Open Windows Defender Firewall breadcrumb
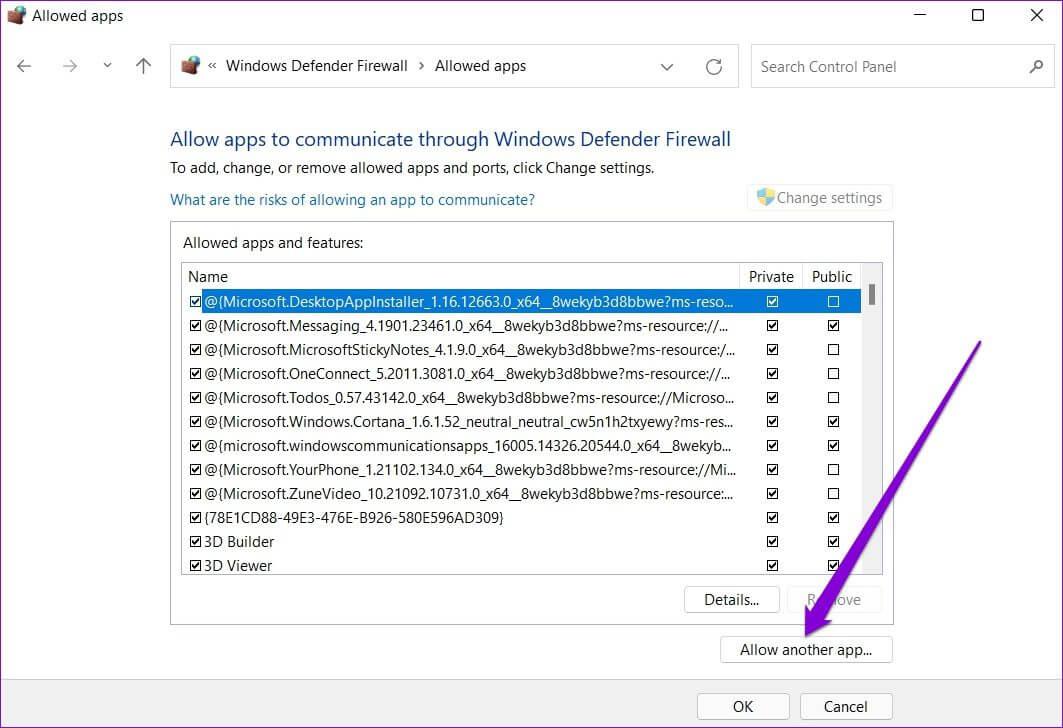This screenshot has width=1063, height=728. (317, 66)
